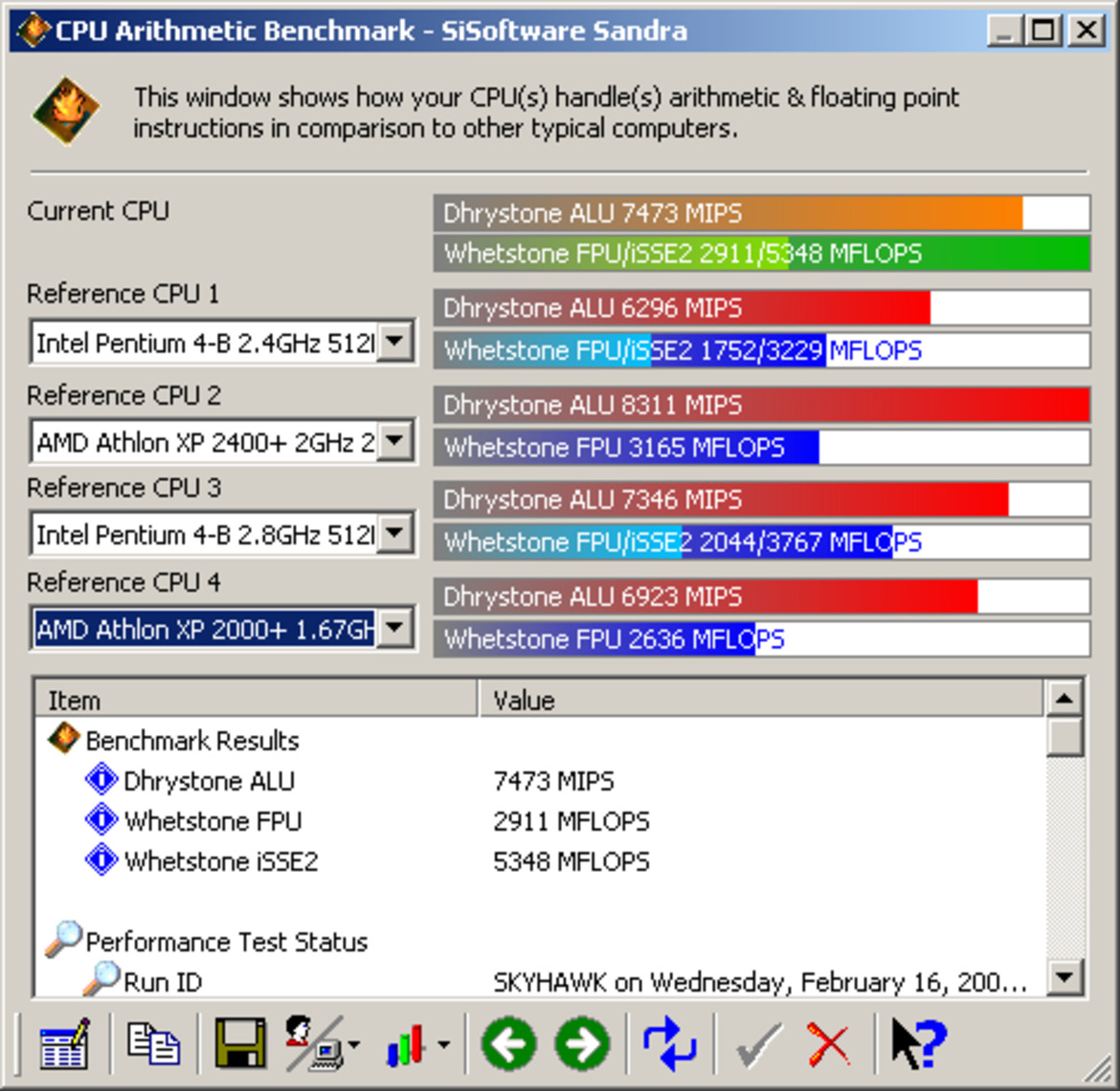The image size is (1120, 1091).
Task: Click the What's This help cursor icon
Action: [918, 1044]
